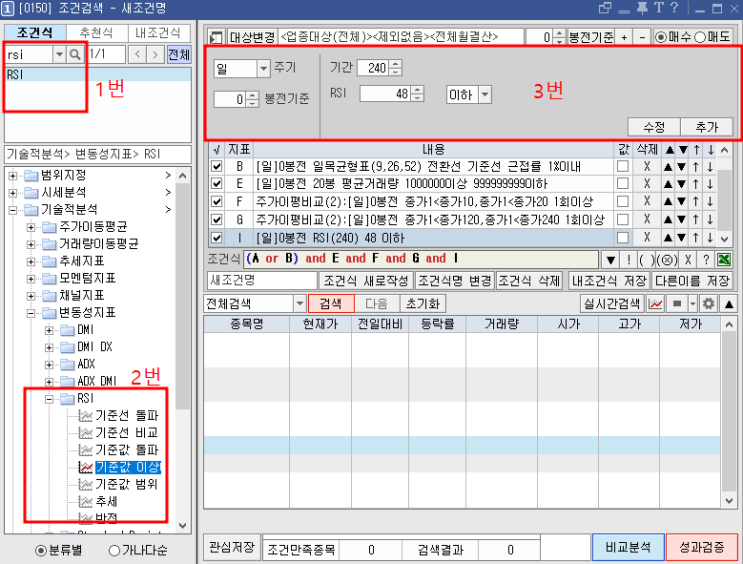Expand the 범위지정 tree folder
743x564 pixels.
[13, 175]
